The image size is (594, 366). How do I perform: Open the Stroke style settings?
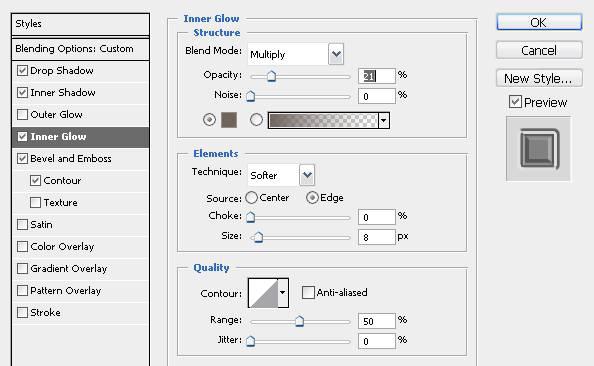pos(45,313)
